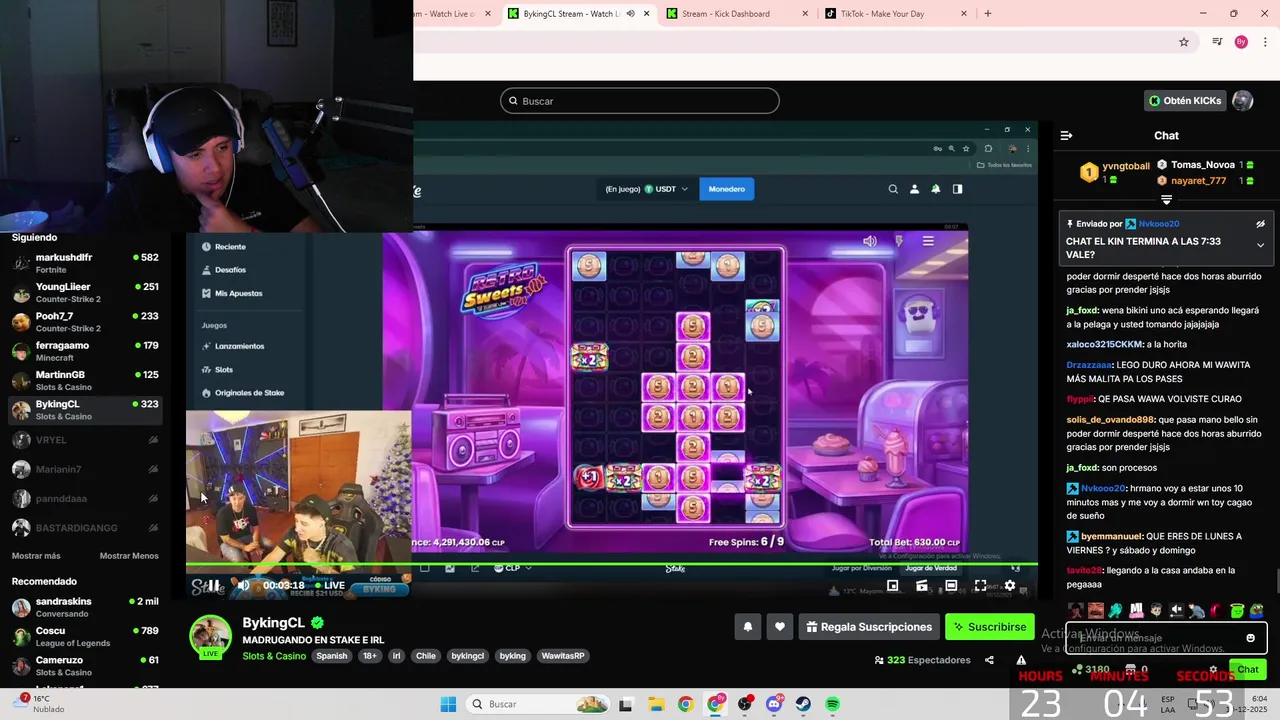The width and height of the screenshot is (1280, 720).
Task: Open the BykingCL channel avatar
Action: point(211,636)
